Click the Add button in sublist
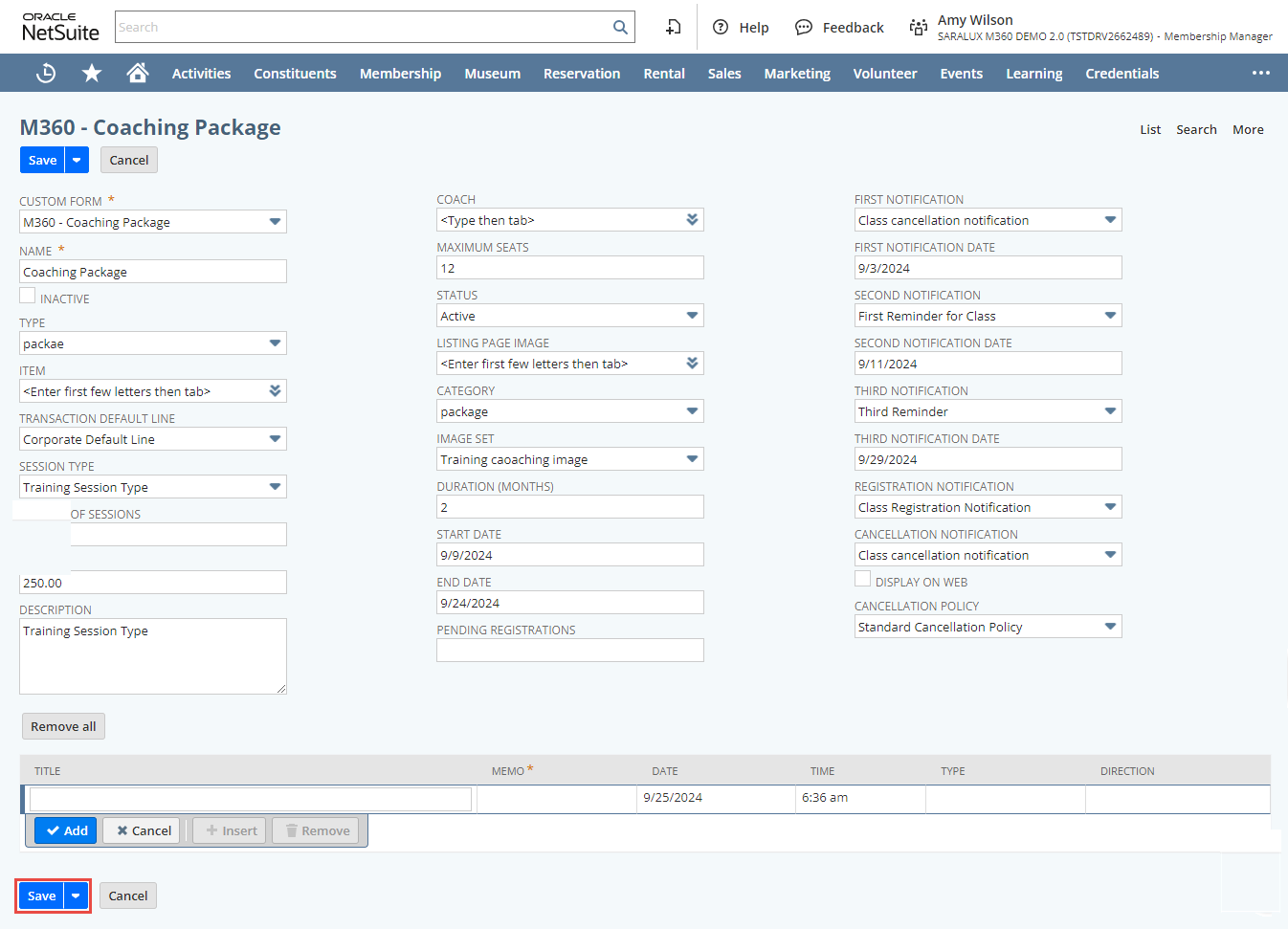The width and height of the screenshot is (1288, 929). tap(66, 830)
